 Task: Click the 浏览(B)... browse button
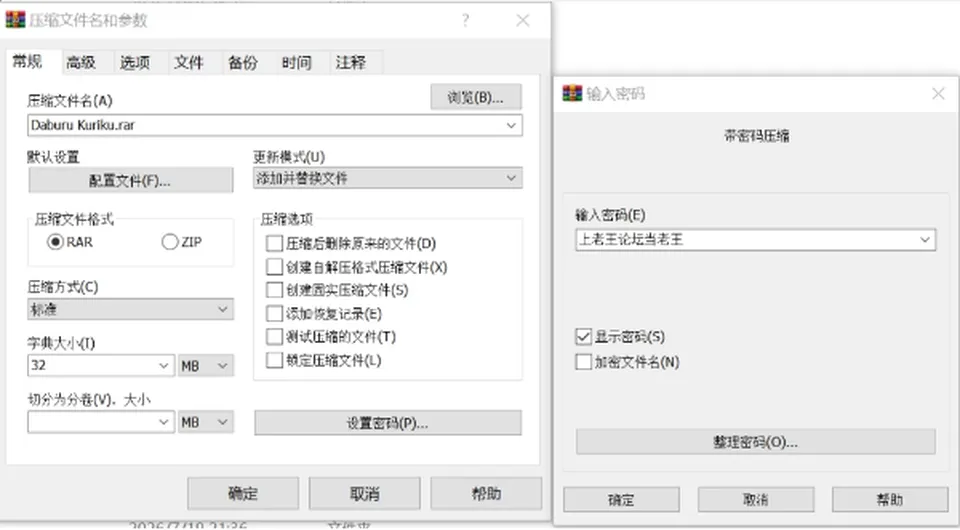pos(476,97)
